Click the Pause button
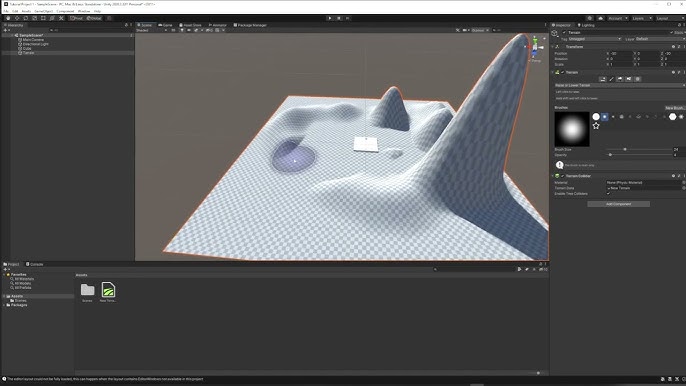Viewport: 686px width, 386px height. click(x=339, y=18)
